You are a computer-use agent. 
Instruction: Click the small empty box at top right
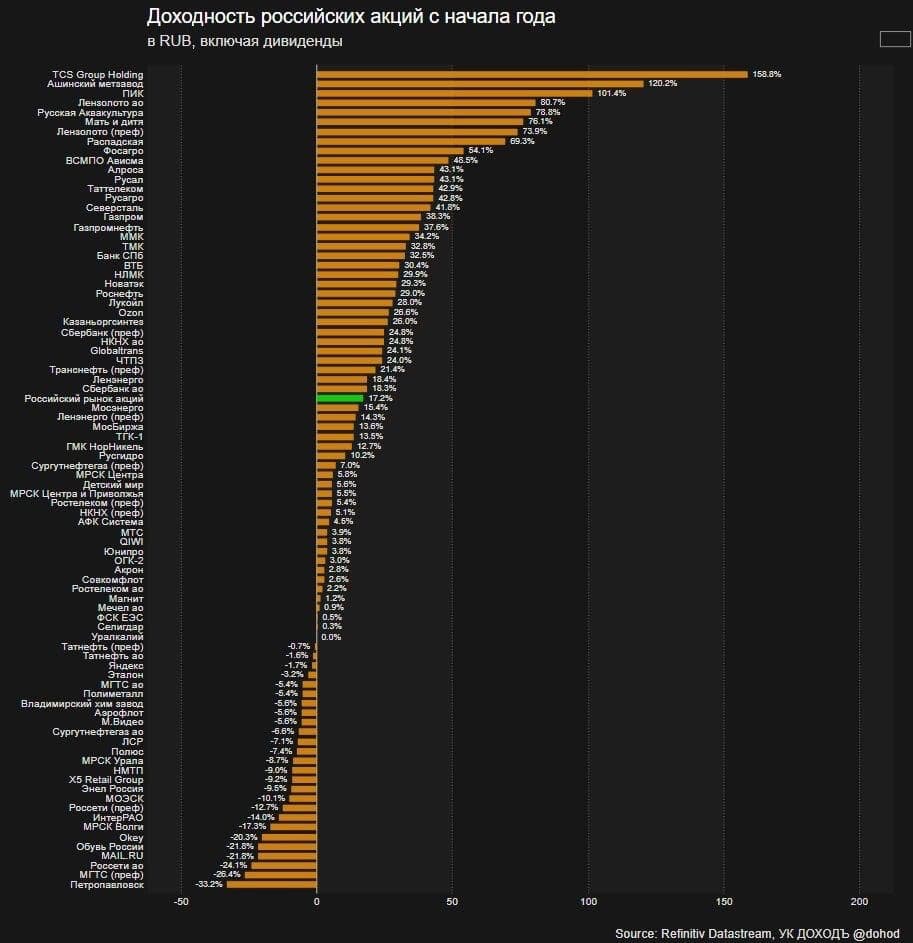point(895,39)
